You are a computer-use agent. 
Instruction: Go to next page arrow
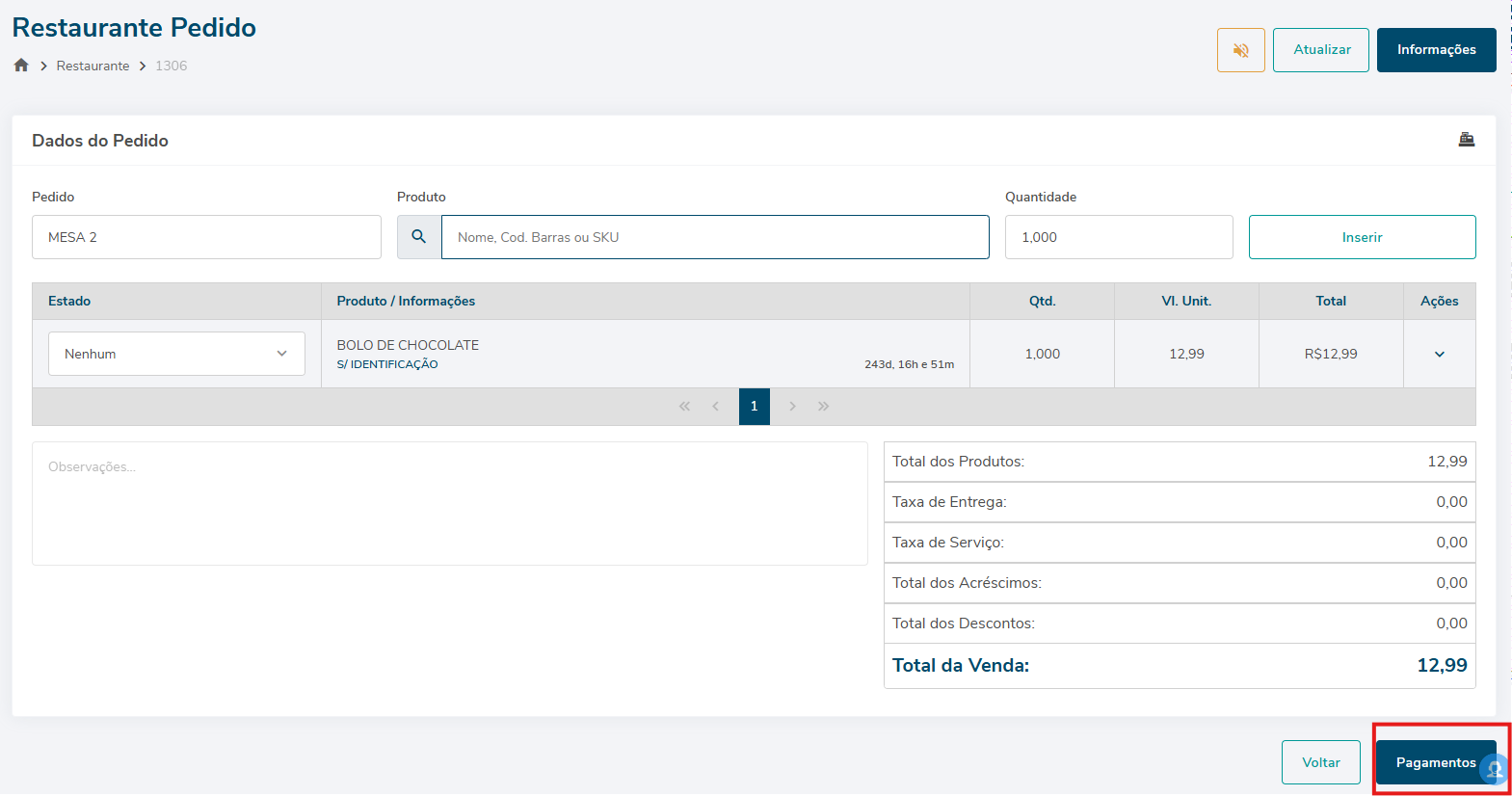click(792, 407)
